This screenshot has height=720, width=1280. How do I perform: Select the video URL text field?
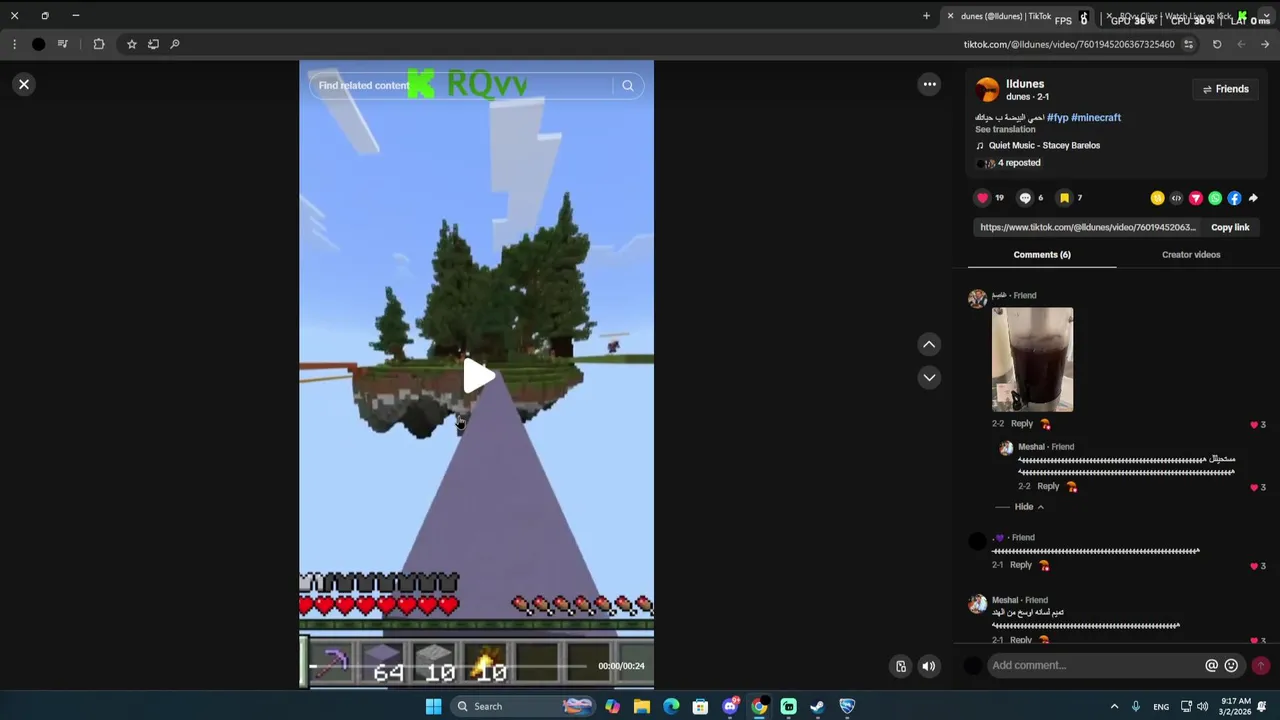1088,228
